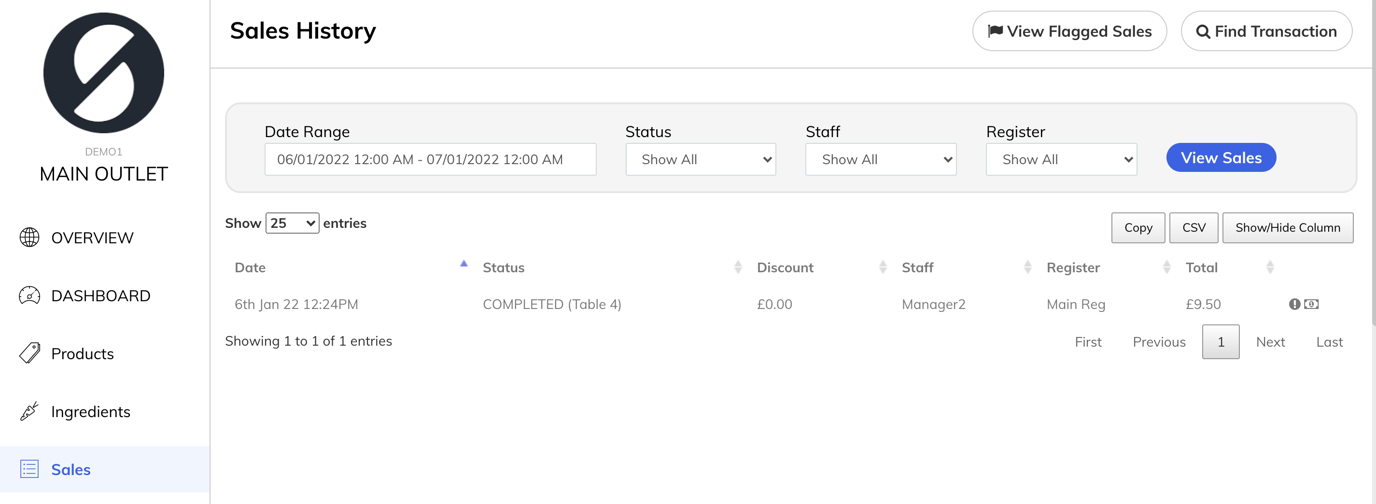The image size is (1376, 504).
Task: Export the table with CSV button
Action: click(1194, 228)
